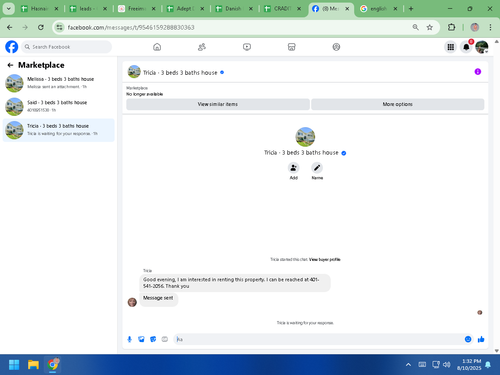Click the chat header profile thumbnail
This screenshot has width=500, height=375.
(x=134, y=72)
